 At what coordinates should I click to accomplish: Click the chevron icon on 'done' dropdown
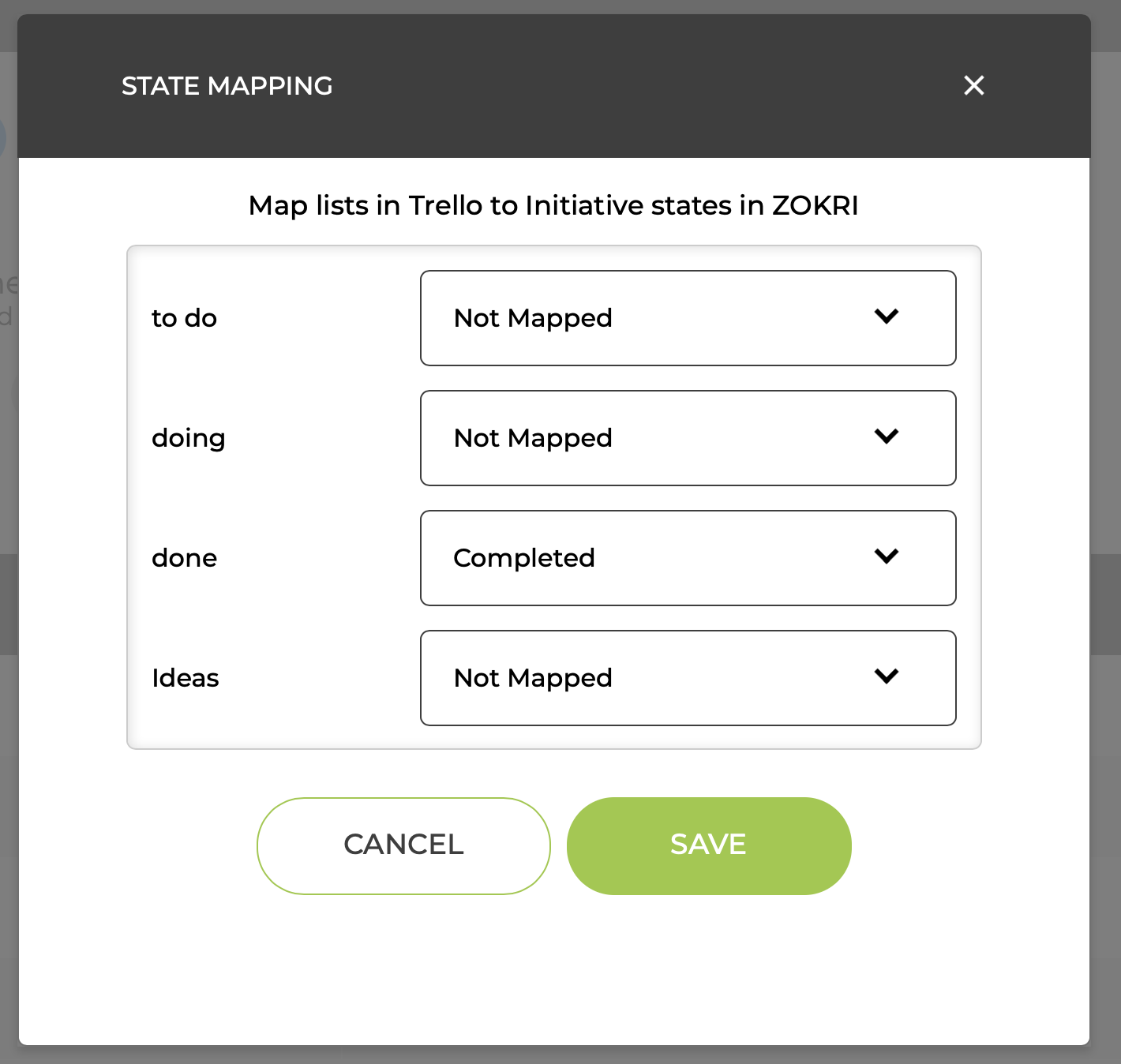pos(886,557)
